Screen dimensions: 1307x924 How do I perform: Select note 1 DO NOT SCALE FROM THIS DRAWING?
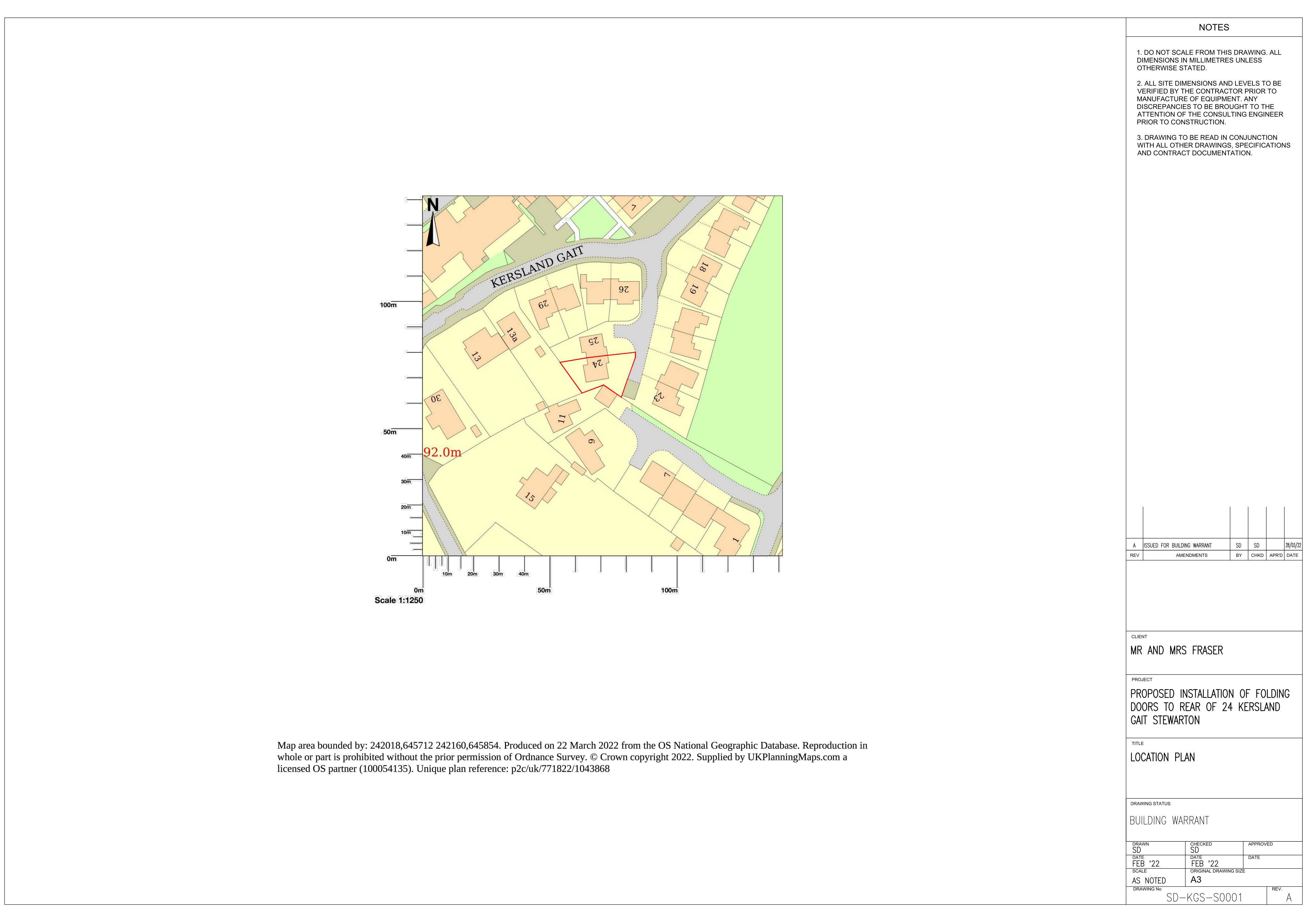[x=1208, y=60]
